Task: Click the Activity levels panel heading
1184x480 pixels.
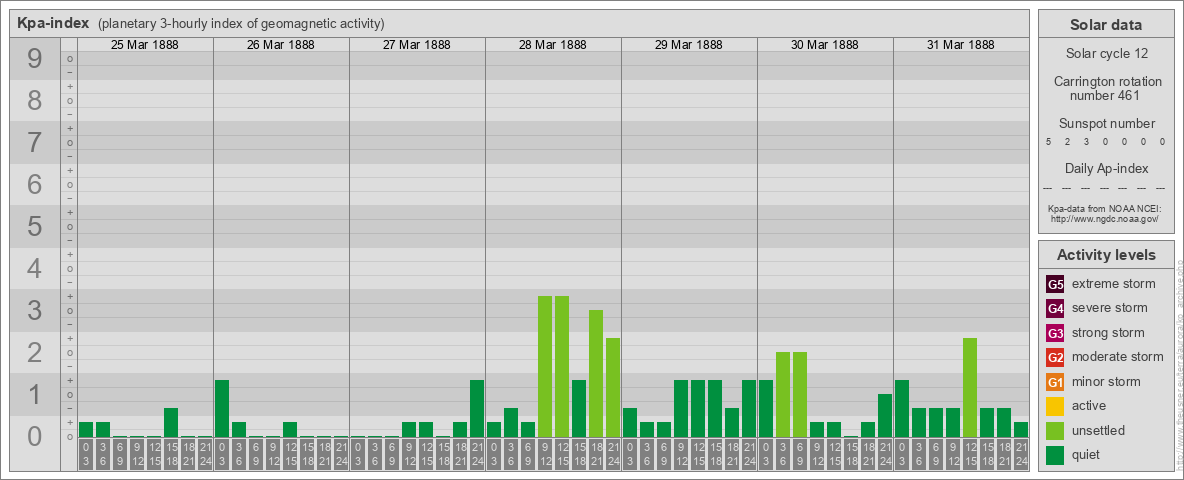Action: [1106, 255]
